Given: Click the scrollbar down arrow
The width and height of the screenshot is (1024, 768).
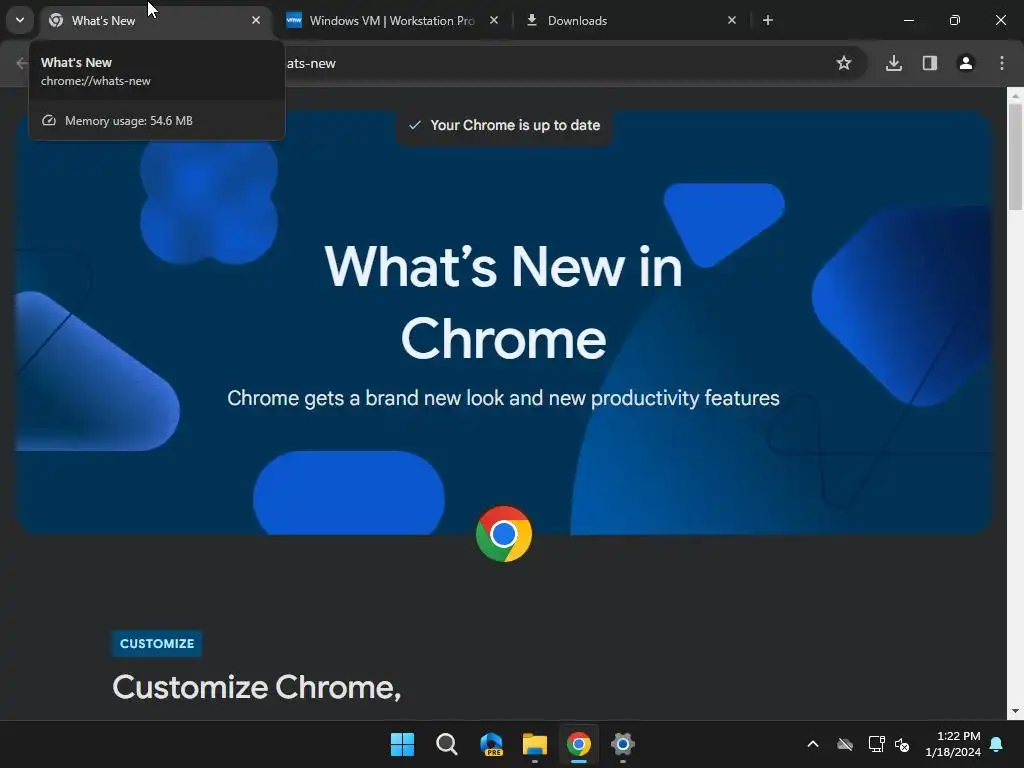Looking at the screenshot, I should 1015,711.
